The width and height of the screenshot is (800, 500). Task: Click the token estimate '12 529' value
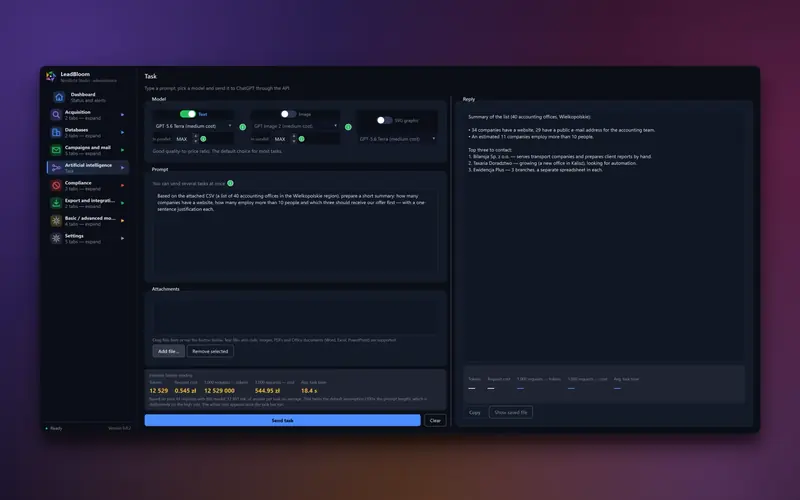tap(159, 391)
